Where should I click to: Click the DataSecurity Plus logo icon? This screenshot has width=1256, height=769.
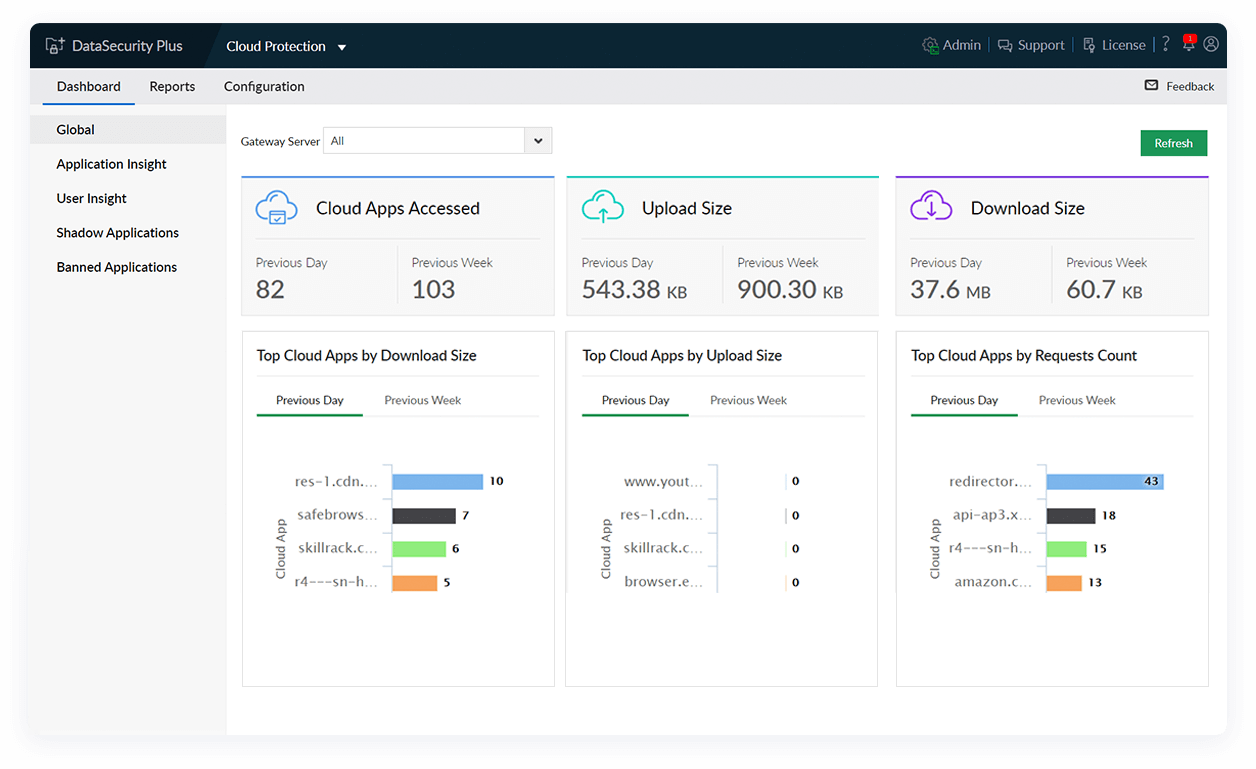pos(55,46)
